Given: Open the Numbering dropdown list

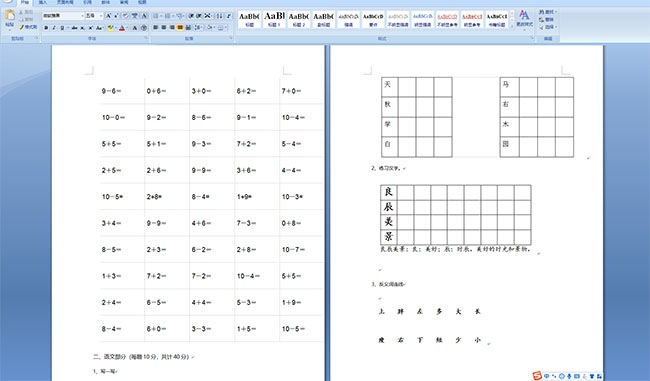Looking at the screenshot, I should pos(173,16).
